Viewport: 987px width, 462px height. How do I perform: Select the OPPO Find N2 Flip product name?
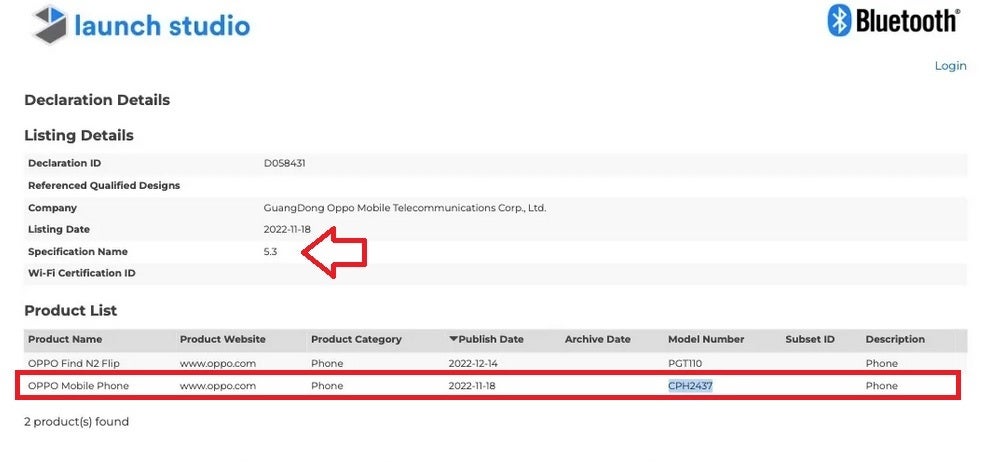coord(74,363)
